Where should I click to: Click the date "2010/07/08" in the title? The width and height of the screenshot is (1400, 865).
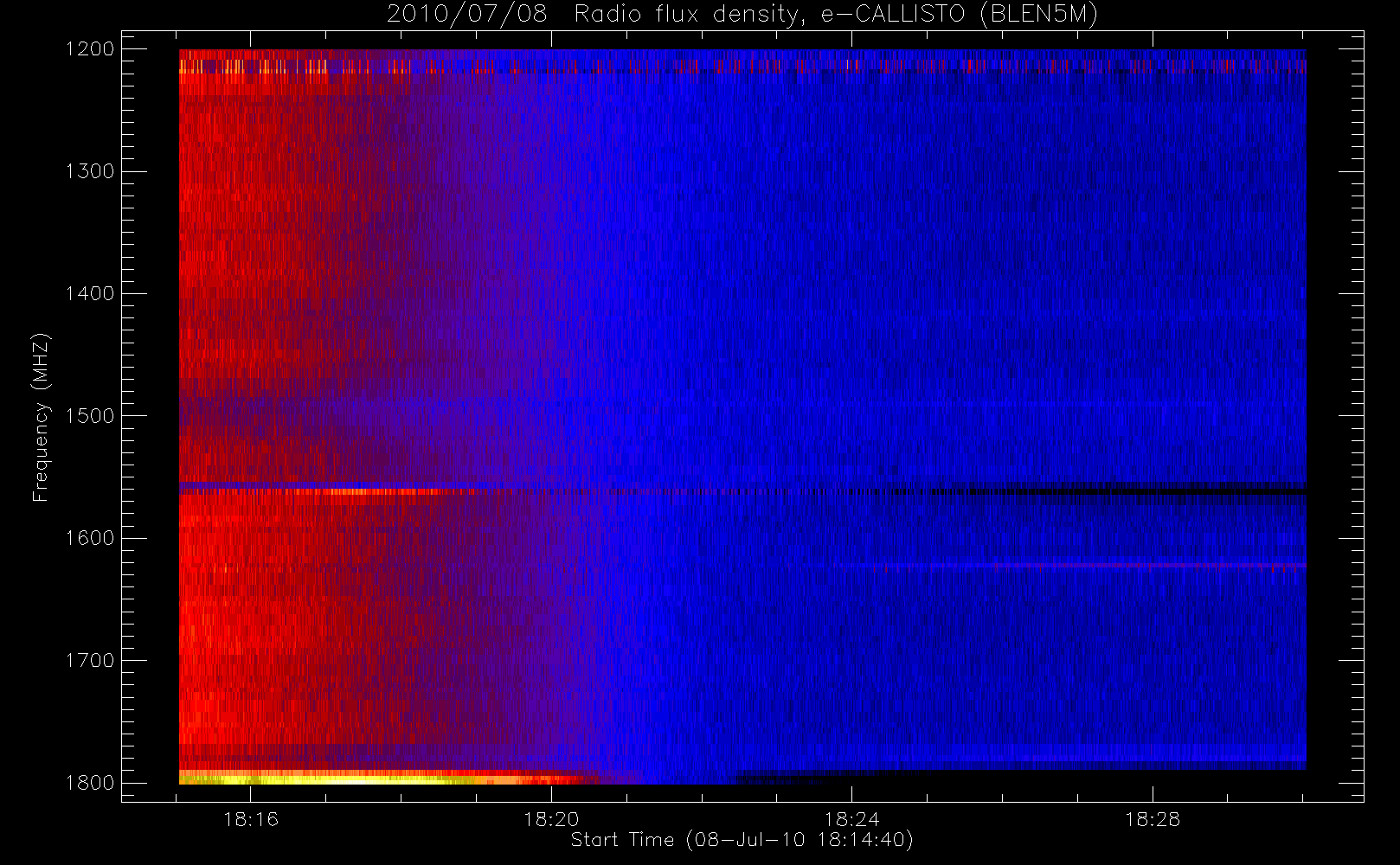pyautogui.click(x=467, y=15)
